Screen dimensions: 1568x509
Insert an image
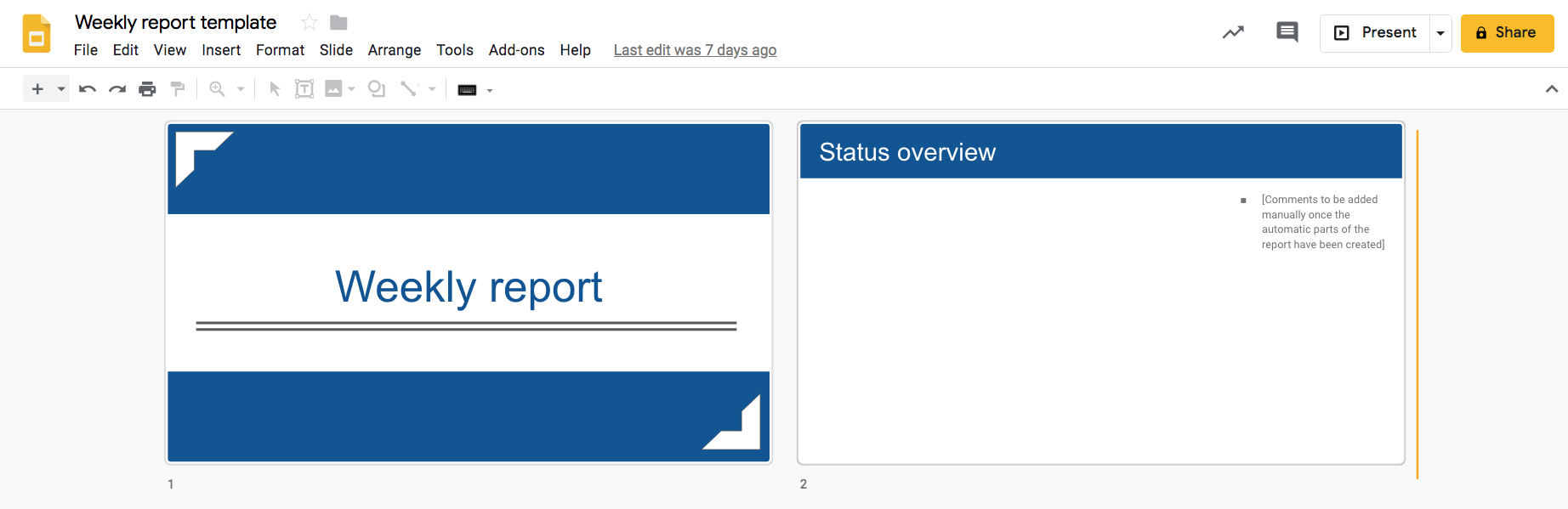tap(335, 88)
